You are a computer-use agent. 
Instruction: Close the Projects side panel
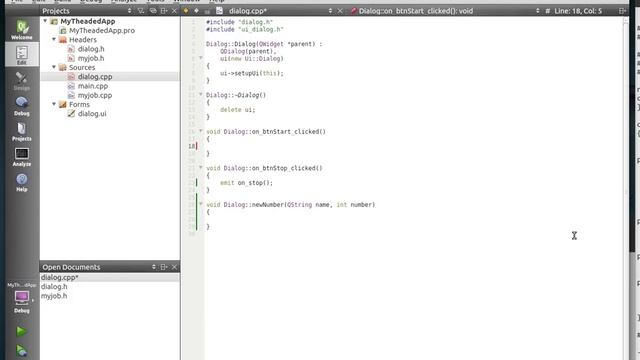pyautogui.click(x=174, y=11)
